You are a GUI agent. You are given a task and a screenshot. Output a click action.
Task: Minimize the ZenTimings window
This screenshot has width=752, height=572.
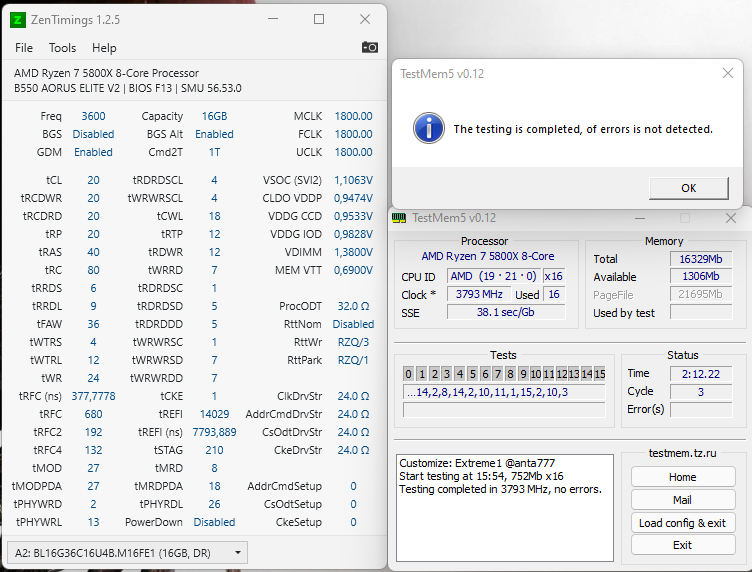(x=273, y=19)
